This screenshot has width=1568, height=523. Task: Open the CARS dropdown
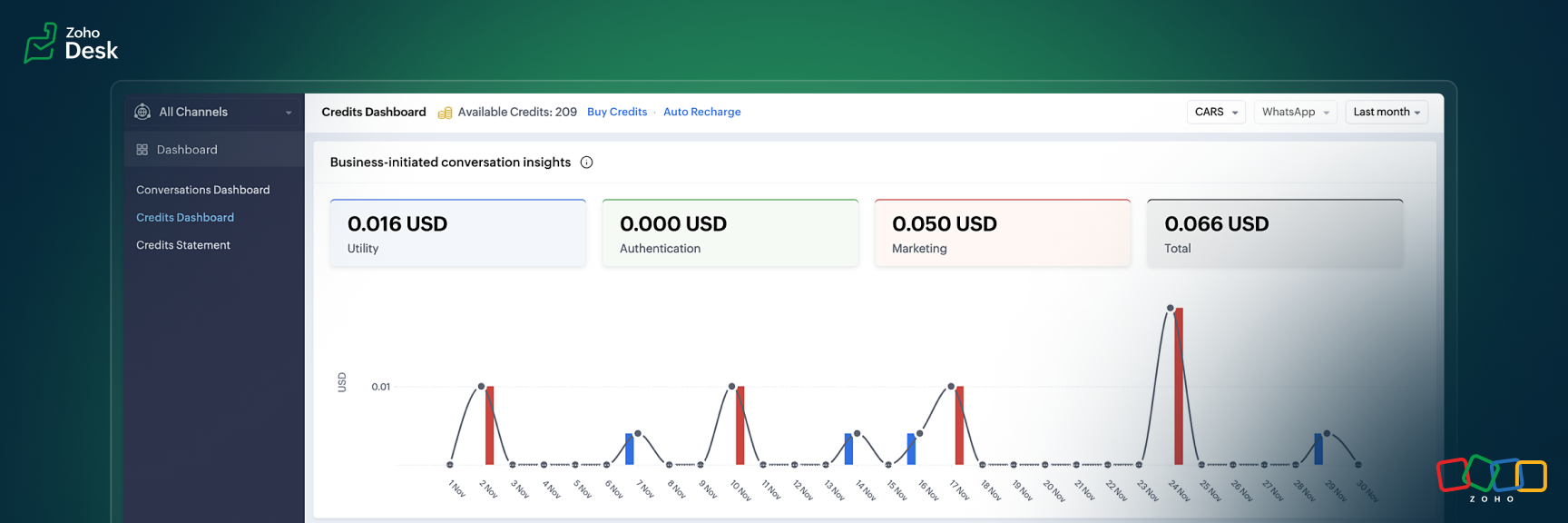click(1216, 112)
